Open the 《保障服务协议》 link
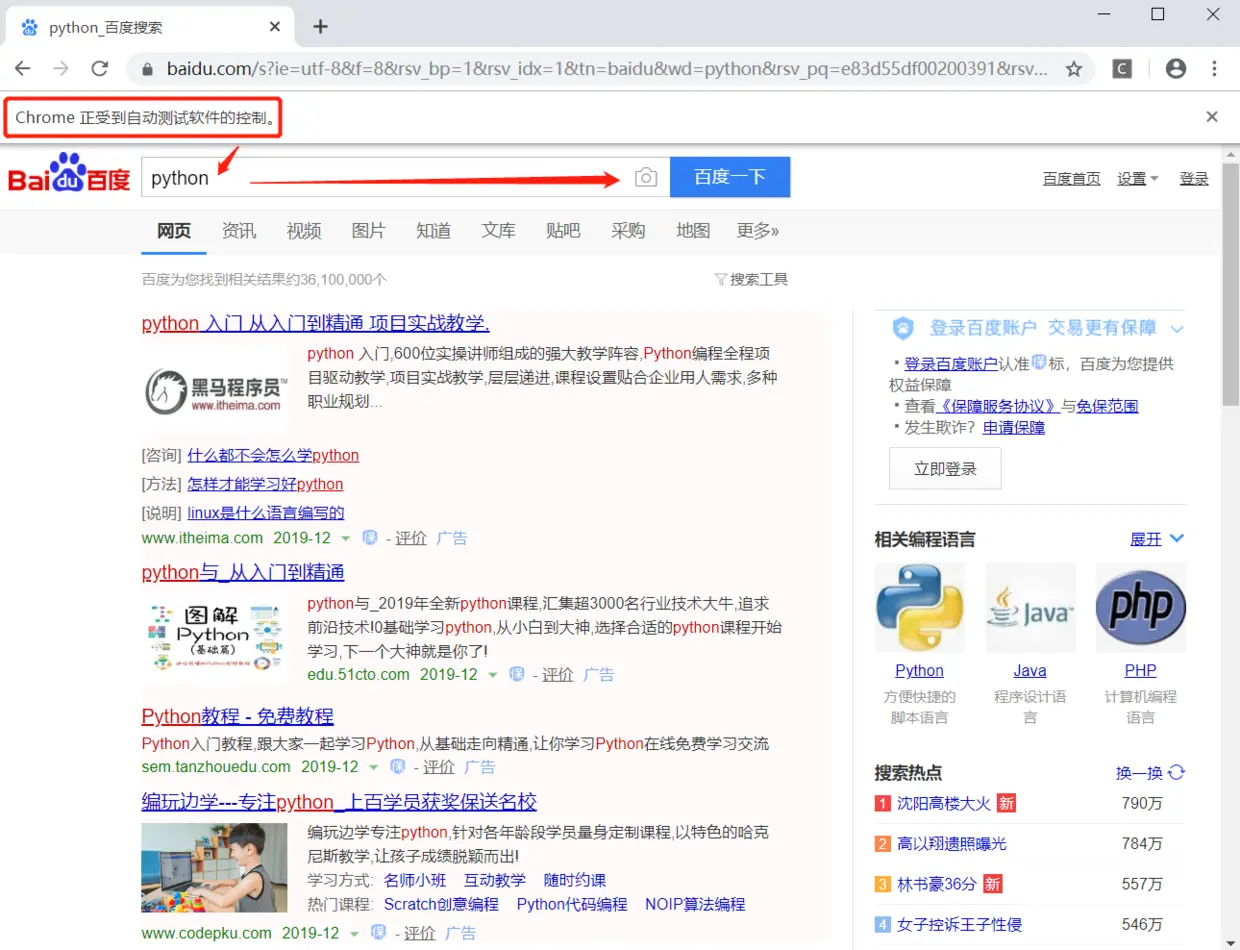 pos(998,406)
